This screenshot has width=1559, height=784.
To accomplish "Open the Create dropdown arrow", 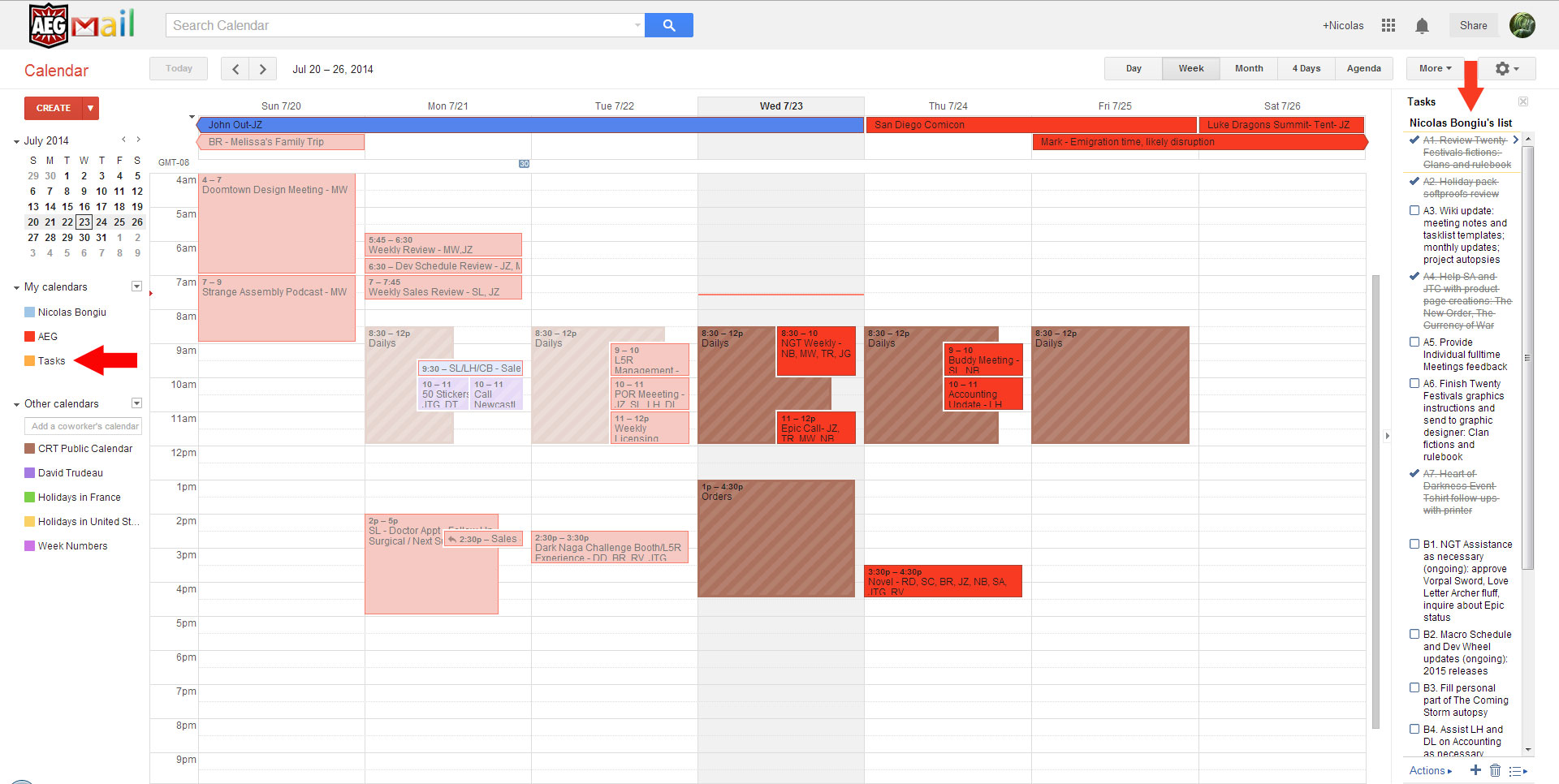I will tap(90, 108).
